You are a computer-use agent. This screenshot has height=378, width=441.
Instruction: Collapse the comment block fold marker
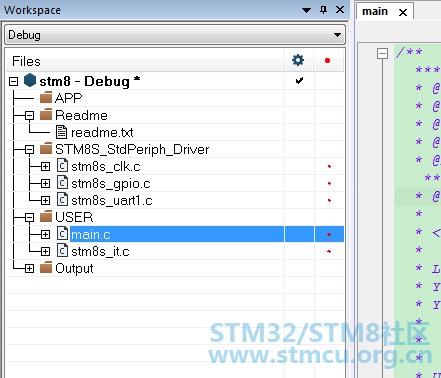(383, 53)
